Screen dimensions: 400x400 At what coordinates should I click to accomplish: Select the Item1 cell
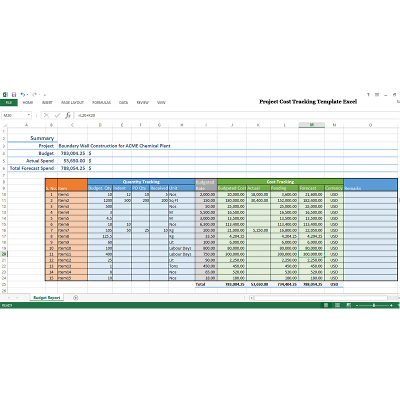pos(72,194)
